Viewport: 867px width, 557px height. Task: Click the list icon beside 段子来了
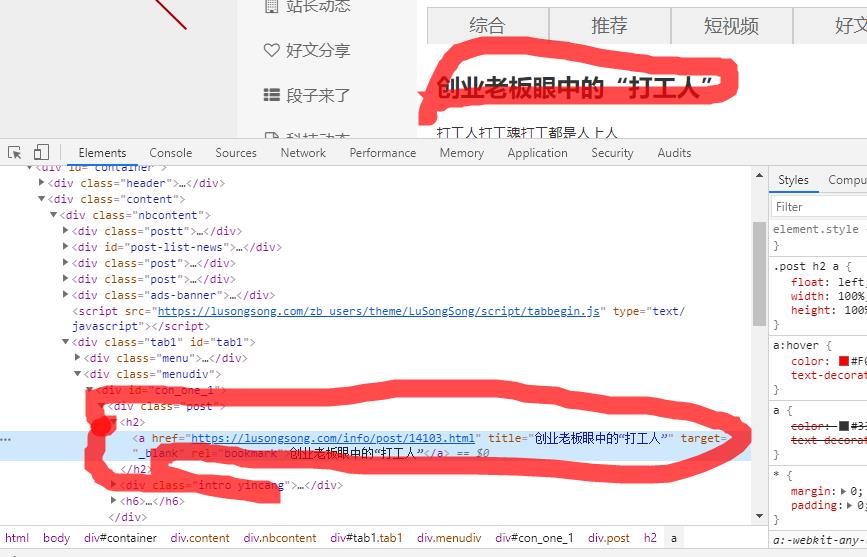(271, 95)
